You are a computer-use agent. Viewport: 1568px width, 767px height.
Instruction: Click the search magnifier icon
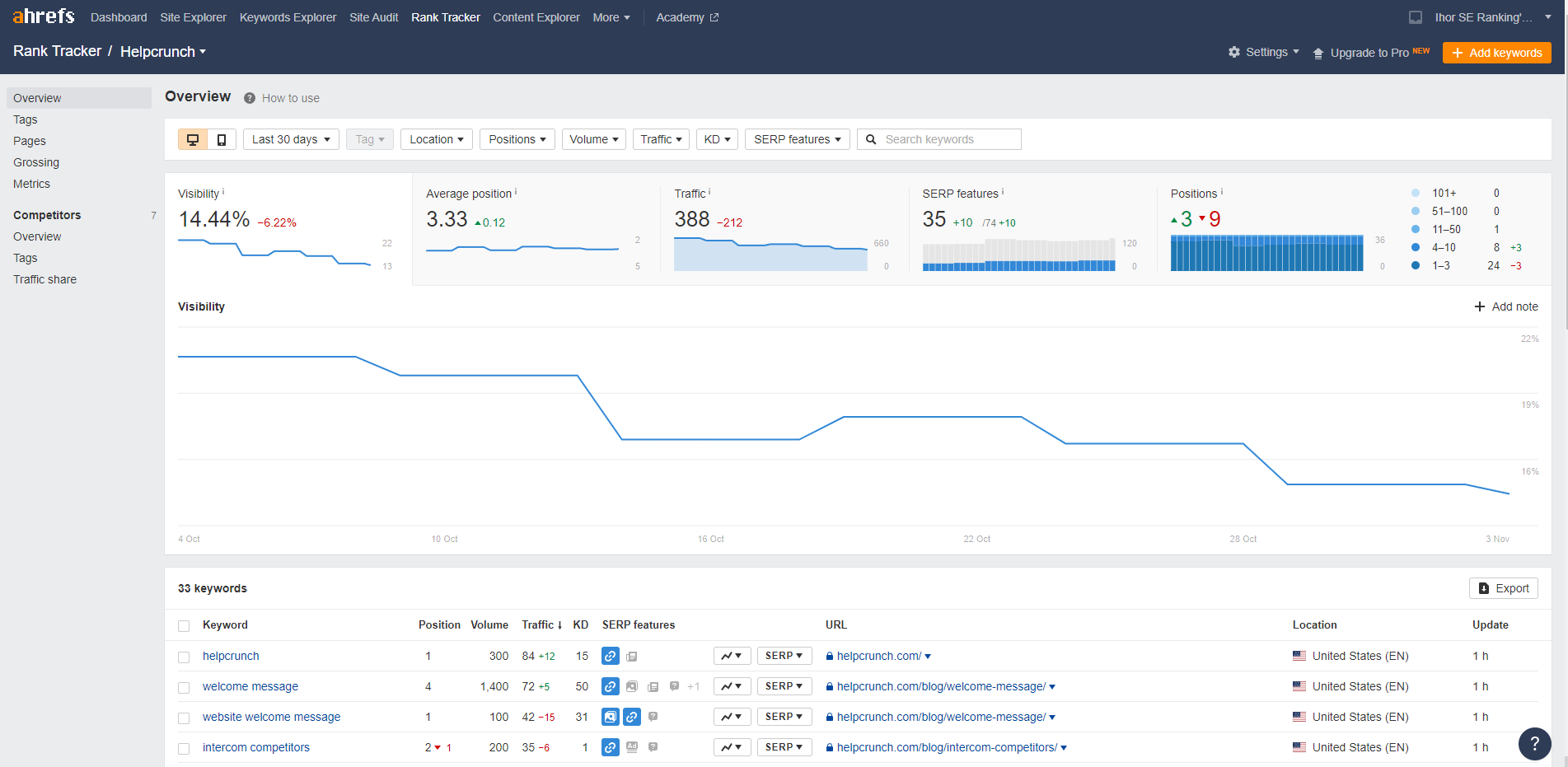pos(871,139)
